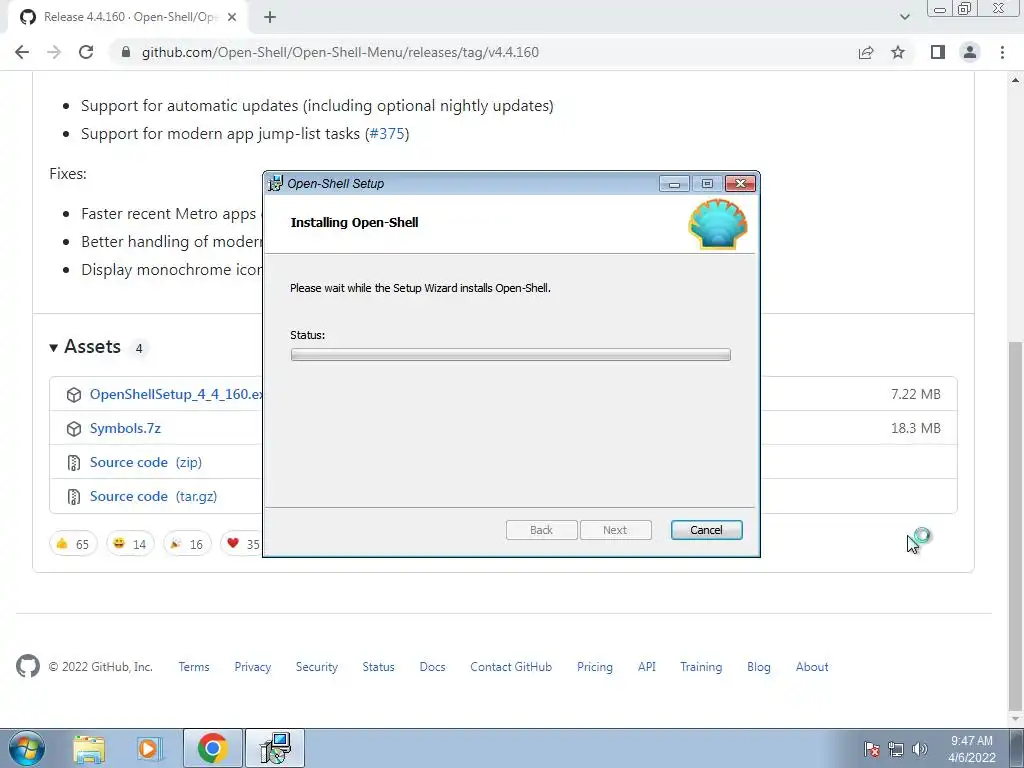Open the Terms footer link

[194, 667]
